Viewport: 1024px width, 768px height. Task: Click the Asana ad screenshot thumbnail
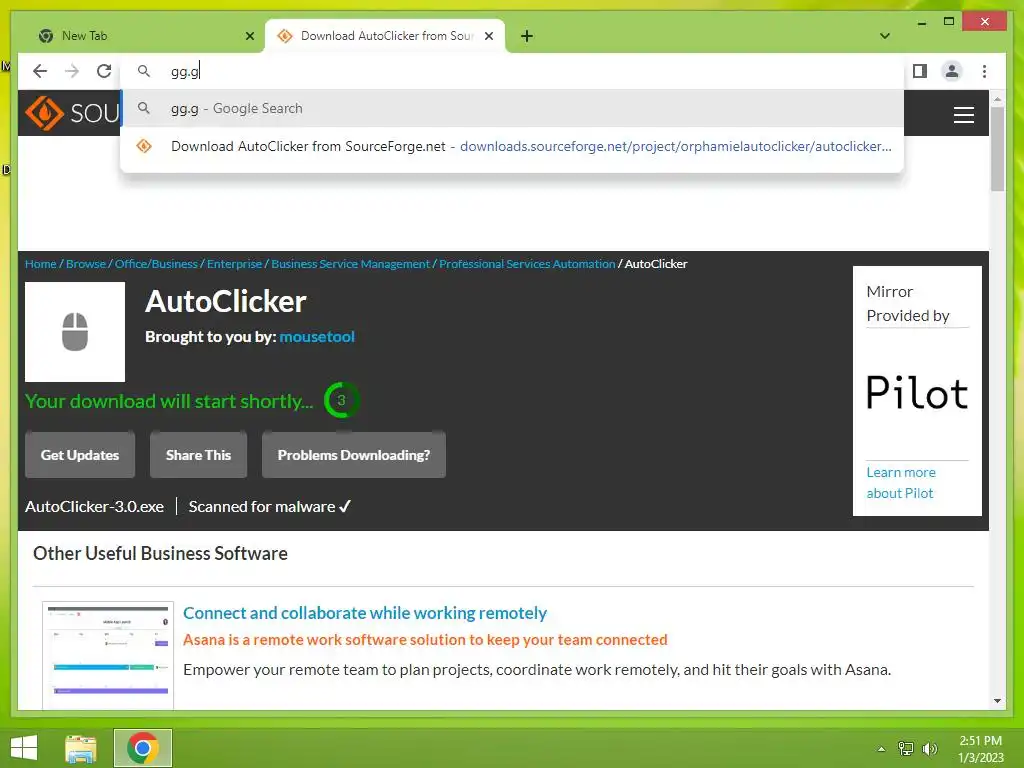point(108,655)
